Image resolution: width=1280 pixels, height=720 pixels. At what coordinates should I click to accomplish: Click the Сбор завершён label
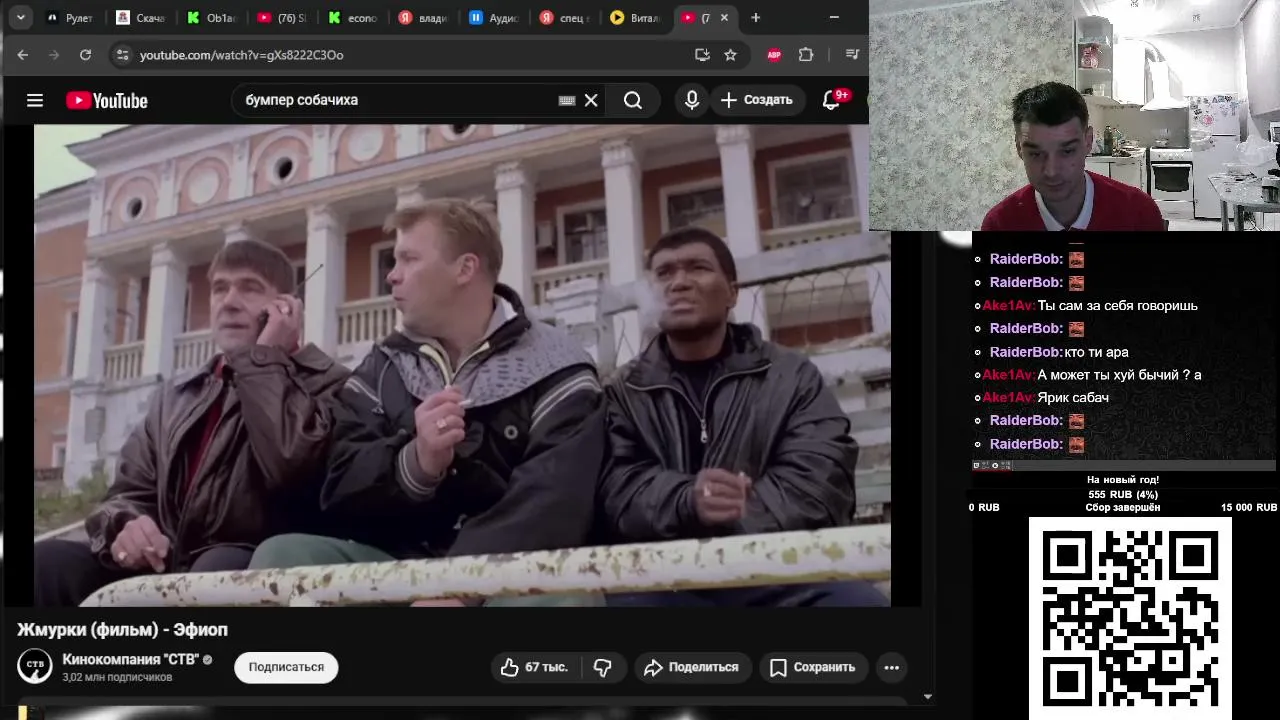(1123, 508)
